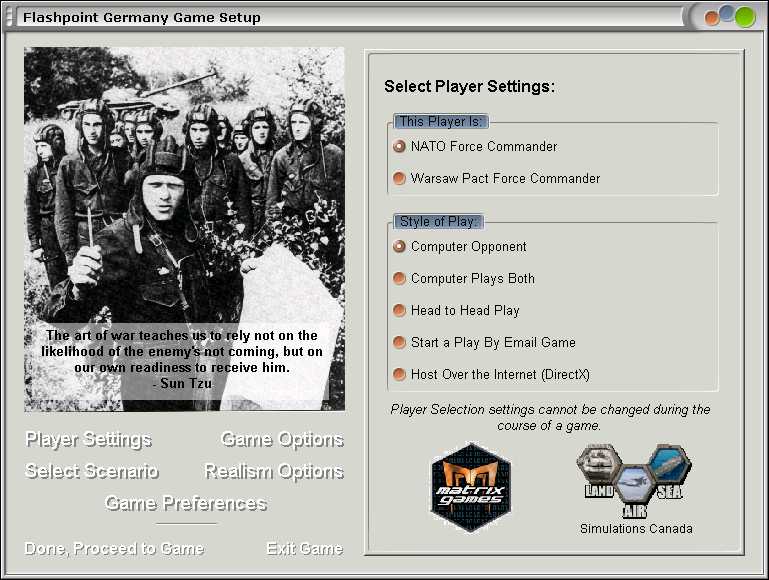769x580 pixels.
Task: Click Done, Proceed to Game
Action: pos(114,548)
